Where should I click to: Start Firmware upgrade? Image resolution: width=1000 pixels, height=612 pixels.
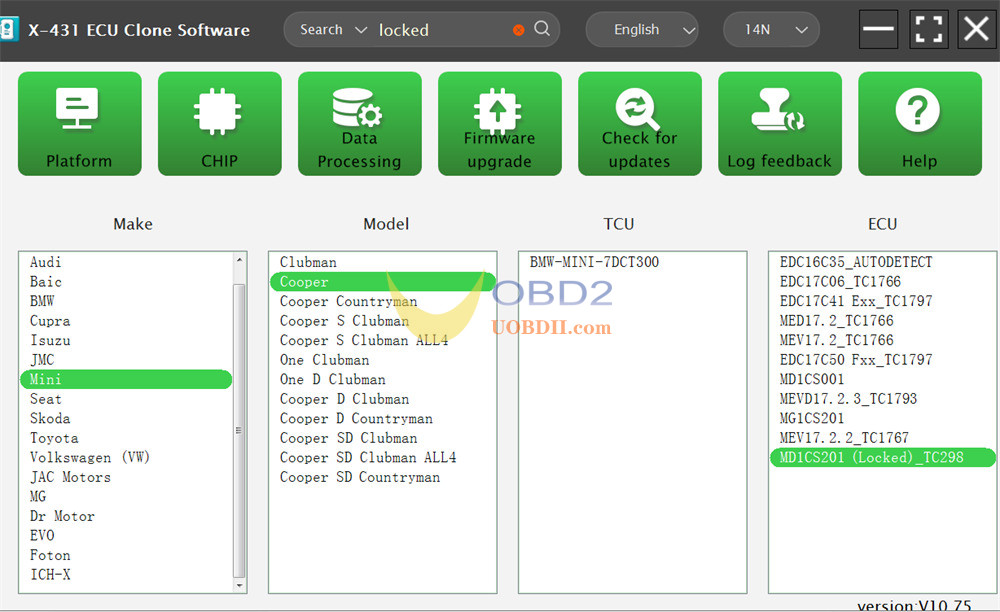point(499,124)
